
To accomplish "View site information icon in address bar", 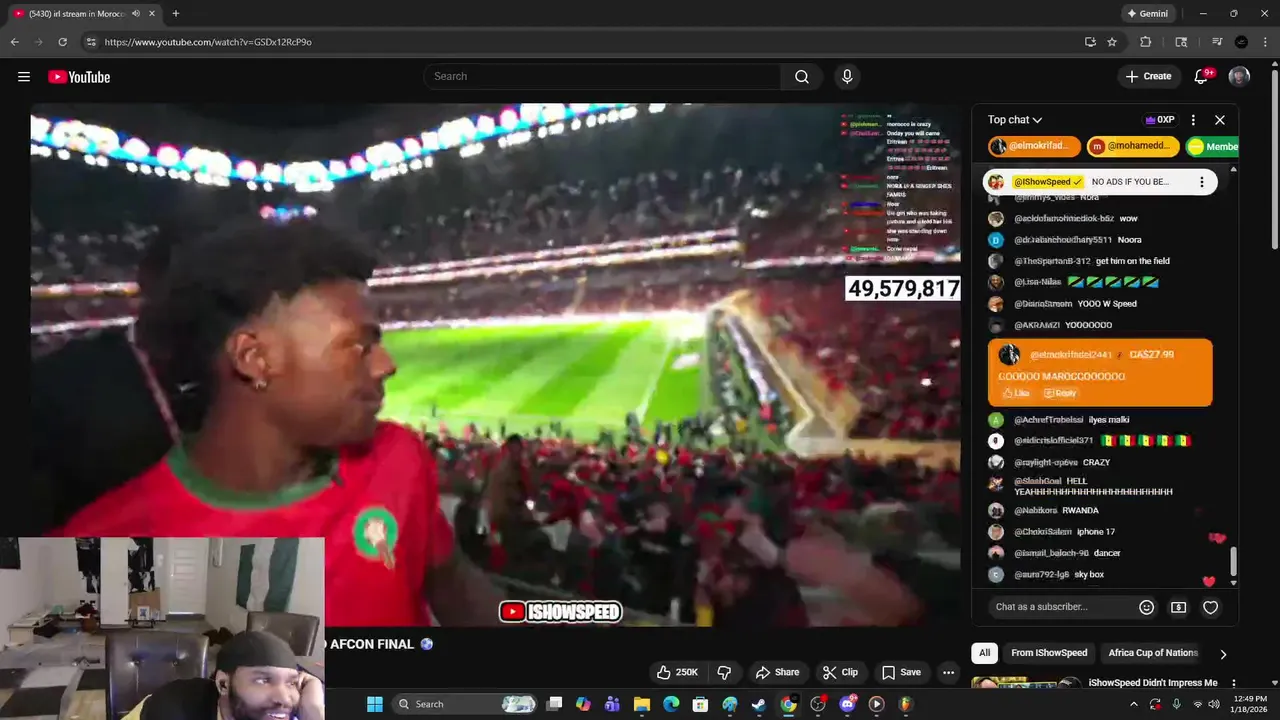I will tap(91, 42).
